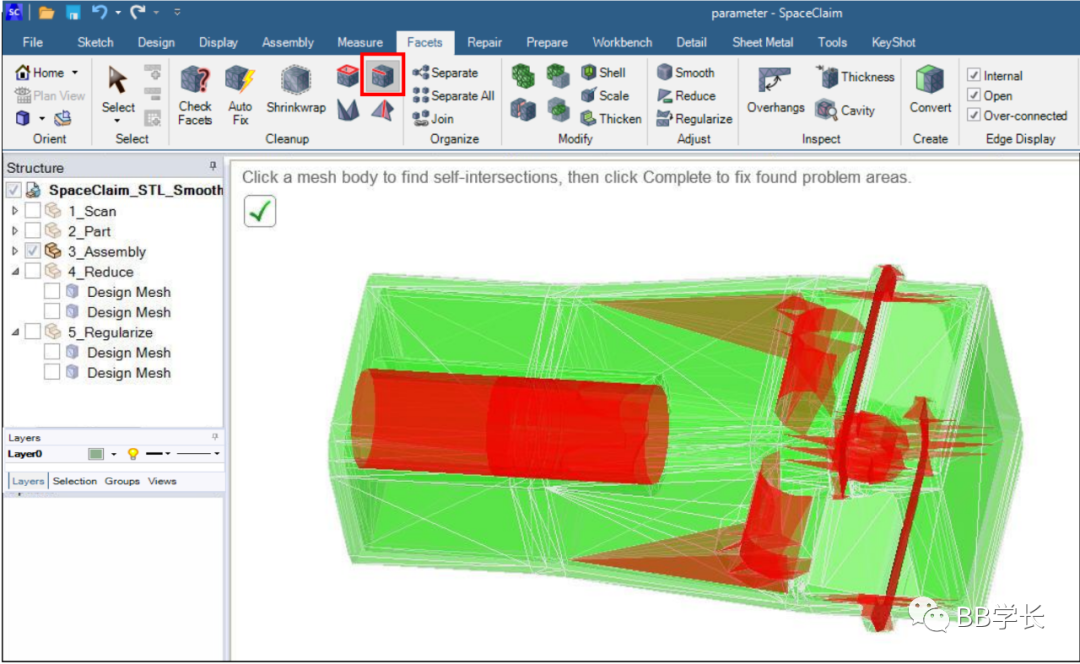Click the Reduce adjust tool
Screen dimensions: 1080x664
(x=686, y=96)
